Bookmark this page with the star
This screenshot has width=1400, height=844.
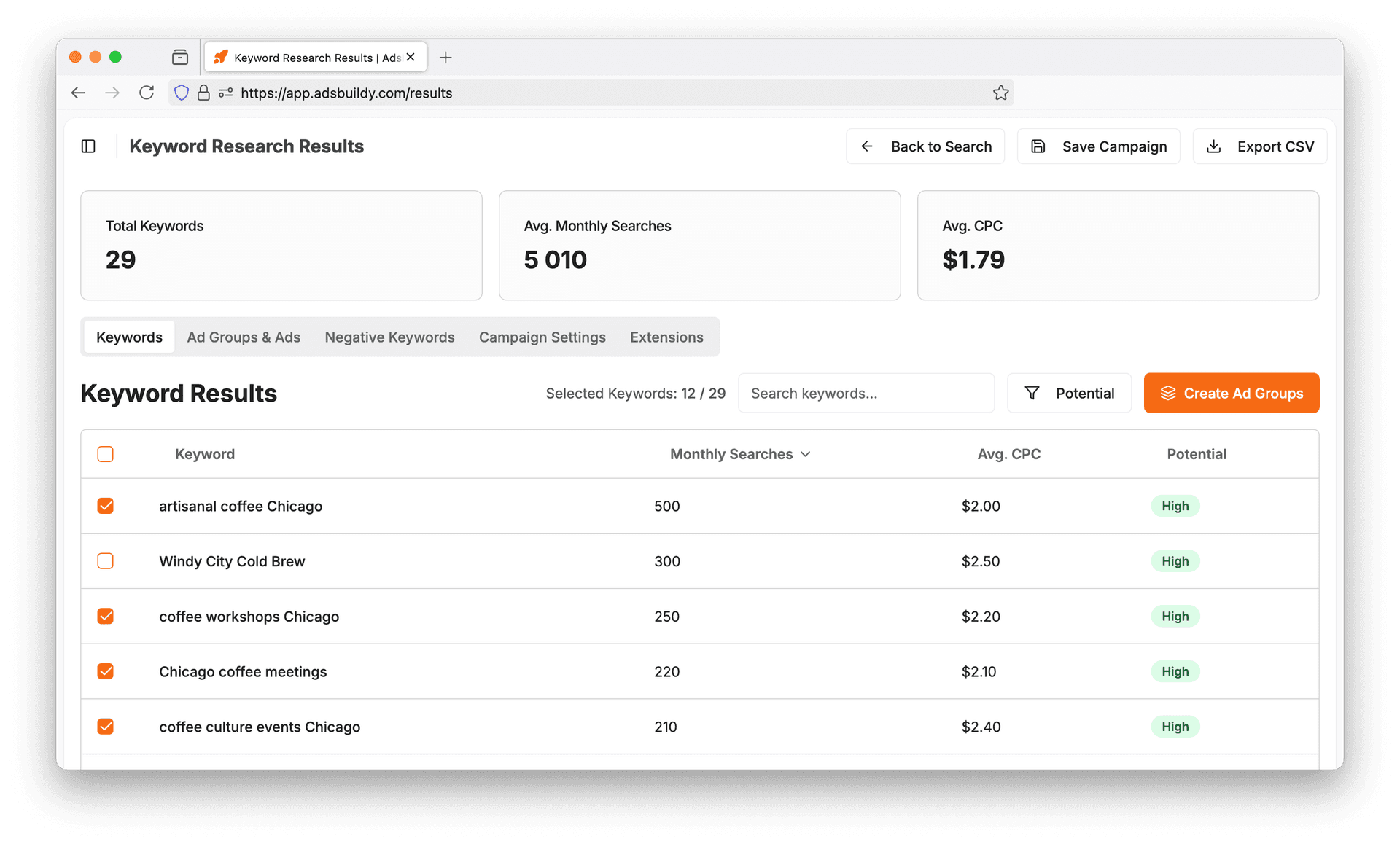point(1000,93)
